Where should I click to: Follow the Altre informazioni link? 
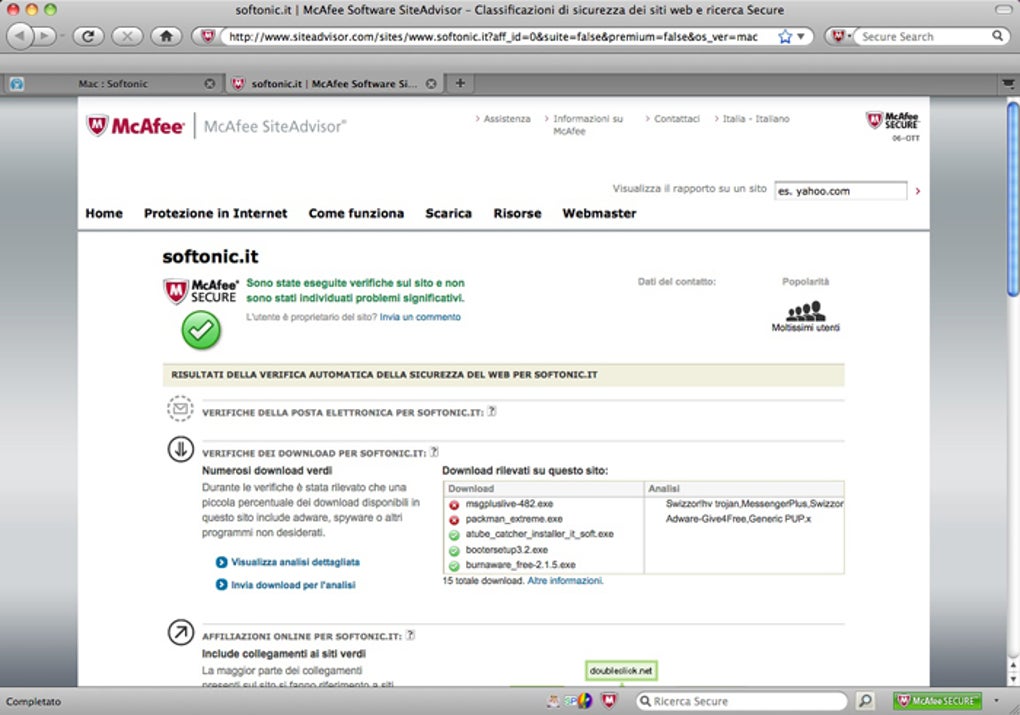565,580
